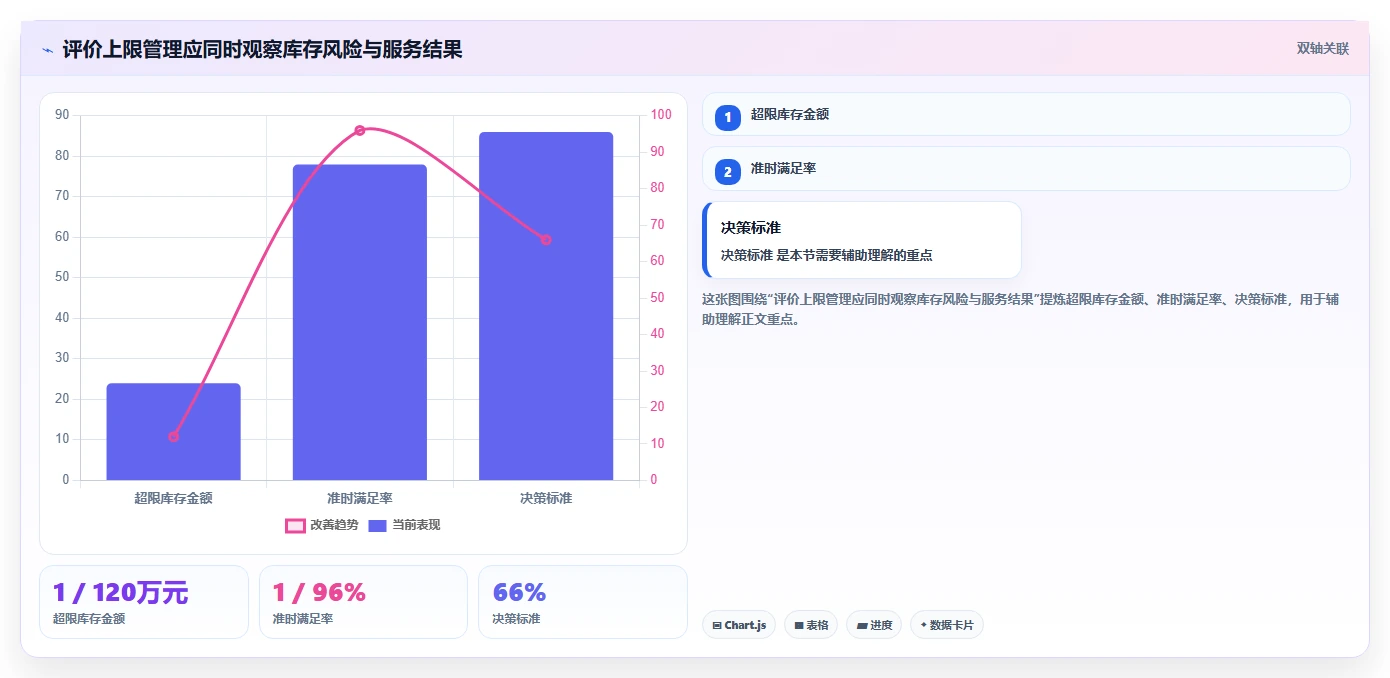
Task: Click the title 评价上限管理应同时观察库存风险与服务结果
Action: pyautogui.click(x=262, y=49)
